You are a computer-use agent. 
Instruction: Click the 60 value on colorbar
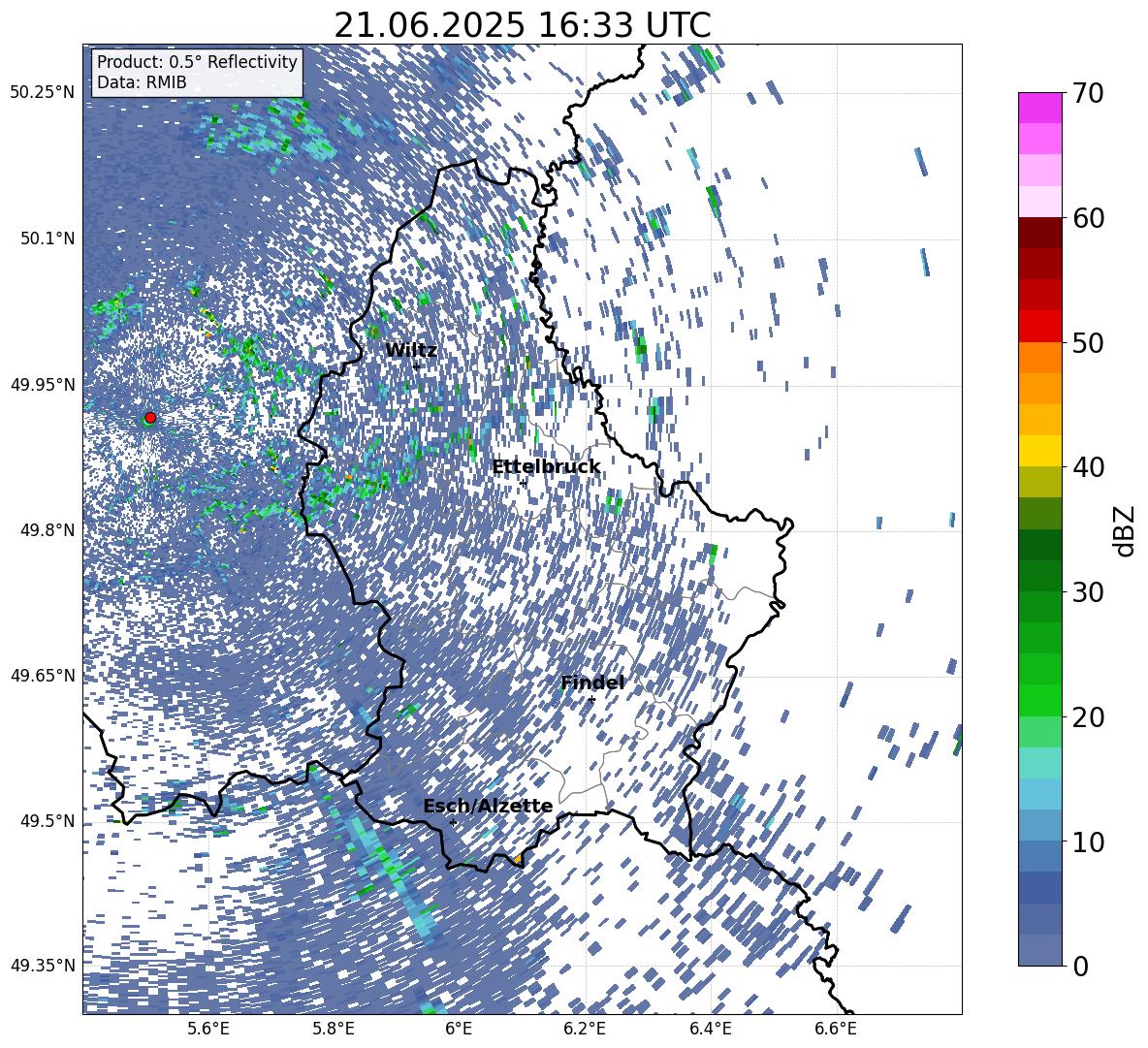1088,218
